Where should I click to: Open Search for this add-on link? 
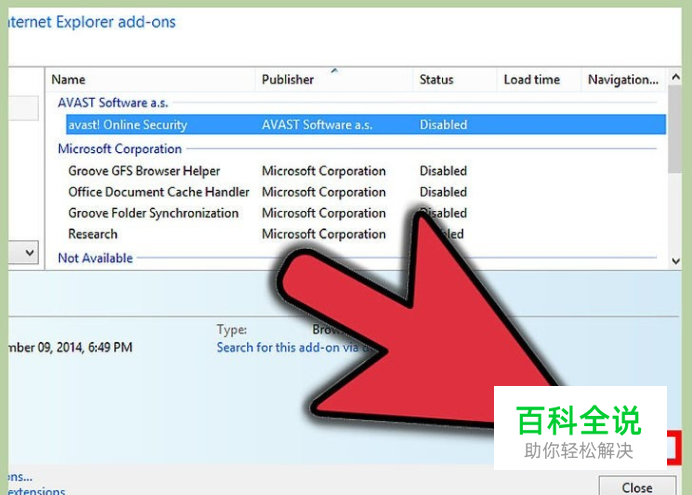pos(293,348)
